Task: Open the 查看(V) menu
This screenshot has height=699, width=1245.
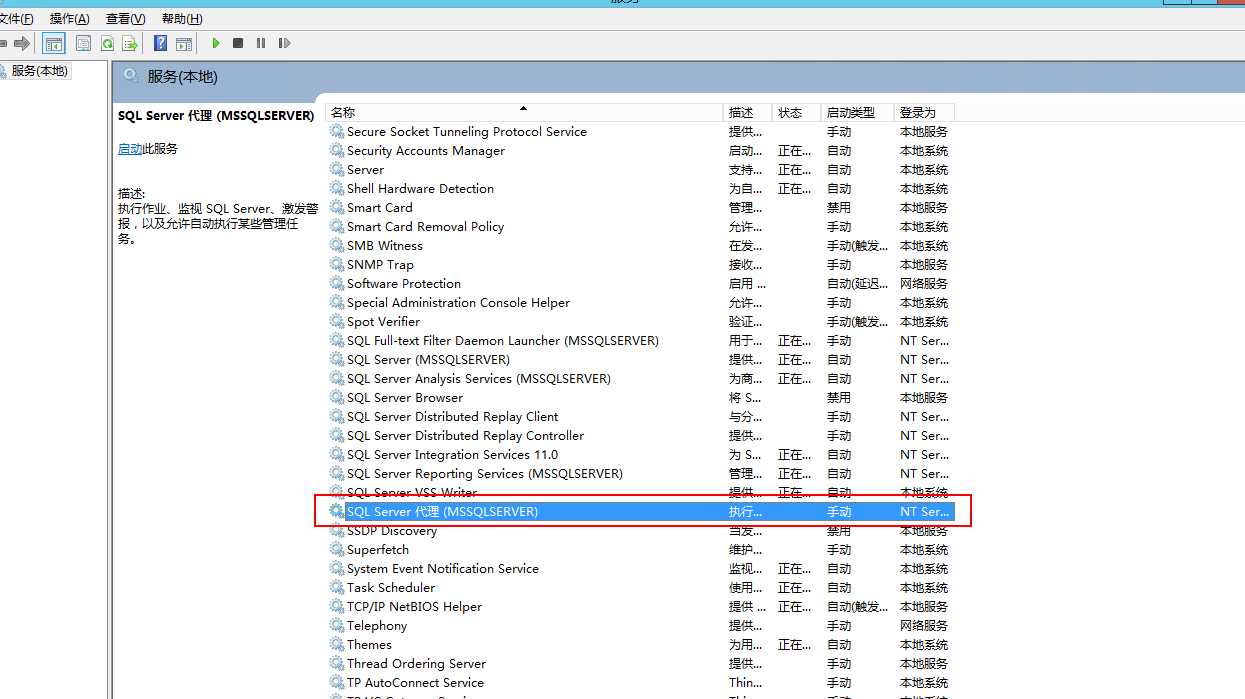Action: (125, 19)
